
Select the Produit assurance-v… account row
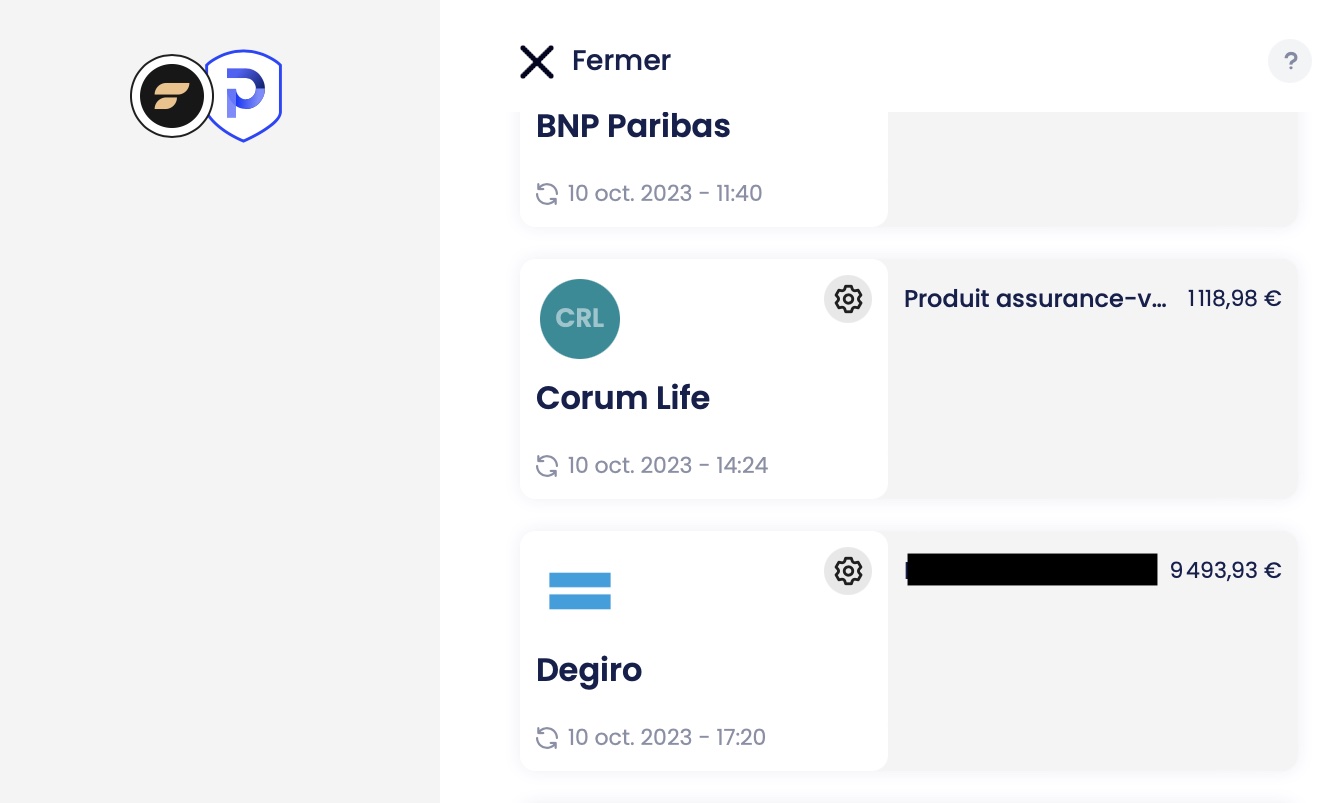pos(1092,299)
